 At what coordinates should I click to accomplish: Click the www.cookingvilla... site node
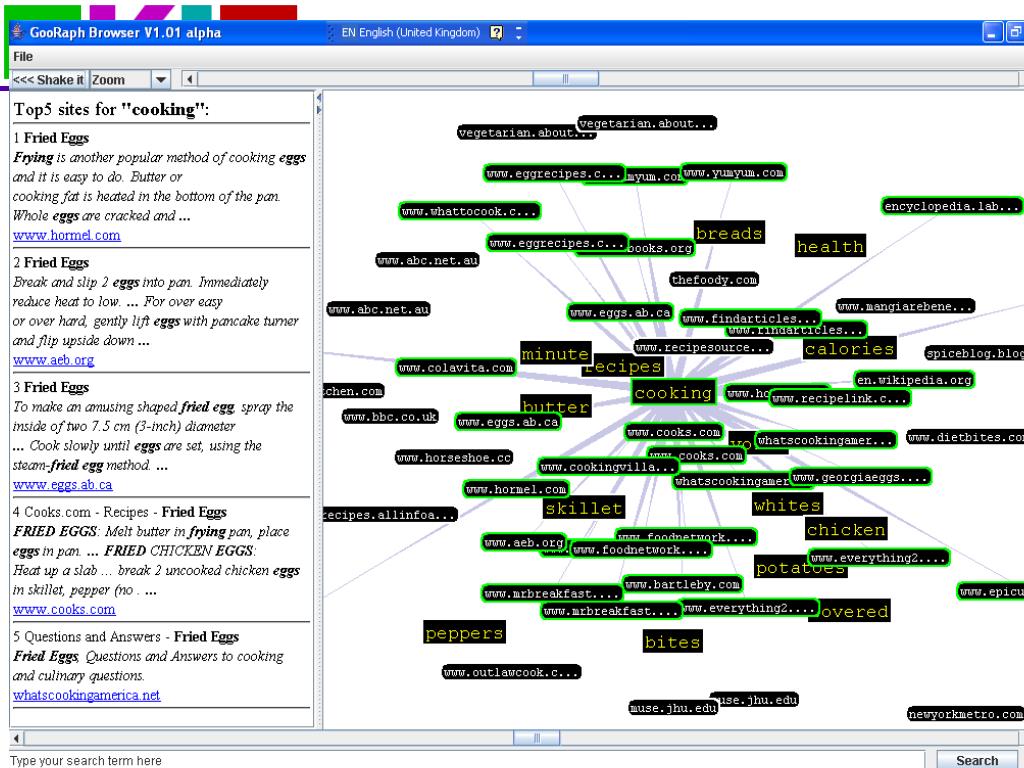[x=609, y=466]
